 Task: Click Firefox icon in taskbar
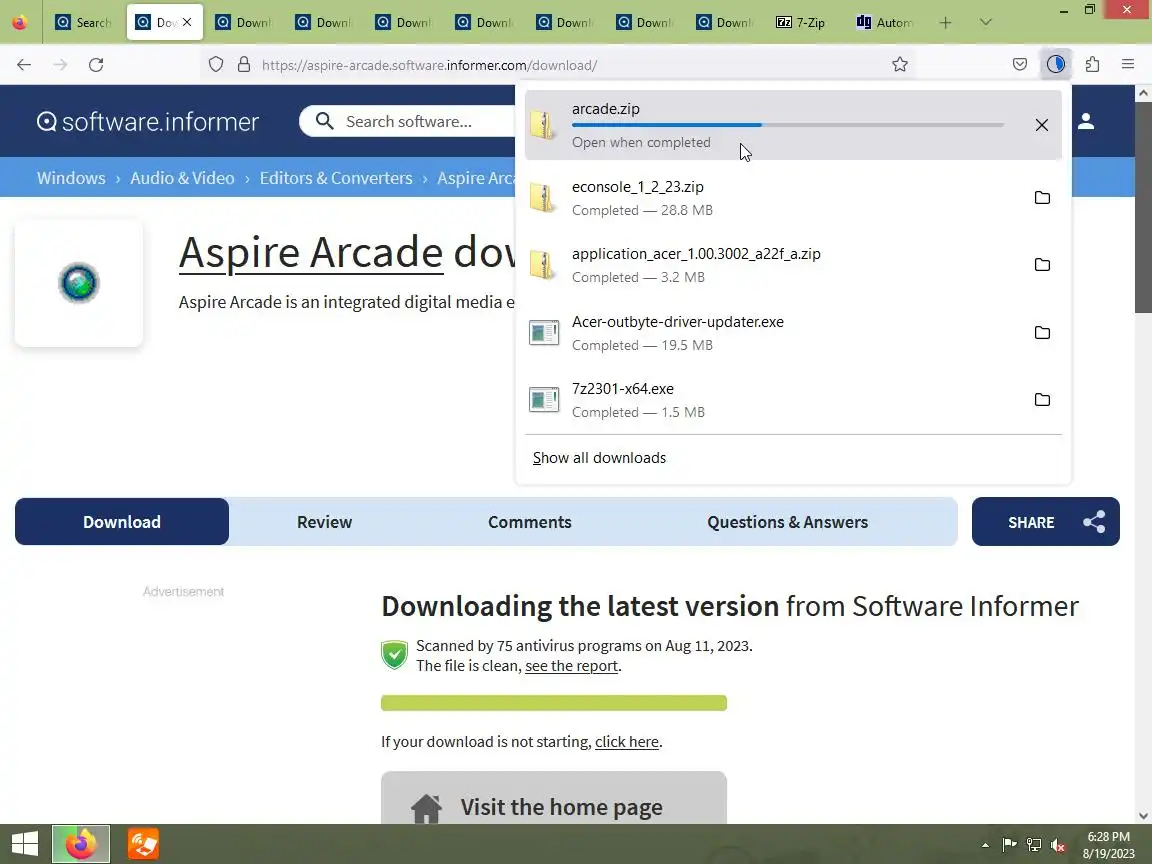81,844
